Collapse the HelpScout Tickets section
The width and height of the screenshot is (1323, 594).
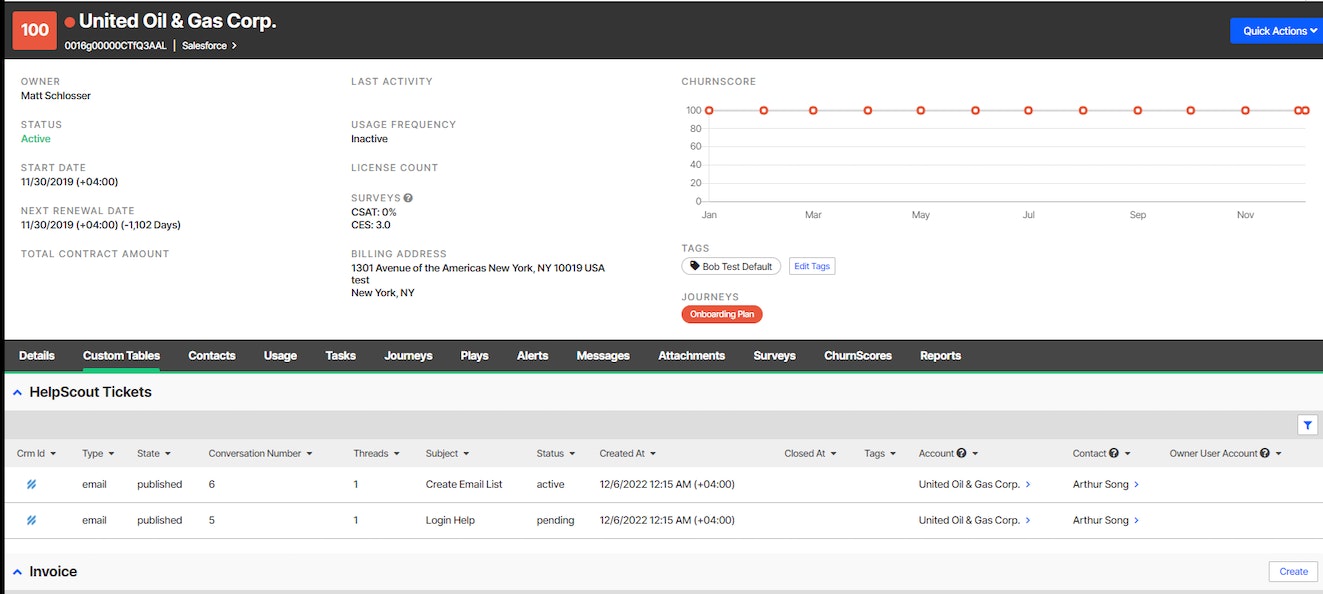pyautogui.click(x=17, y=393)
